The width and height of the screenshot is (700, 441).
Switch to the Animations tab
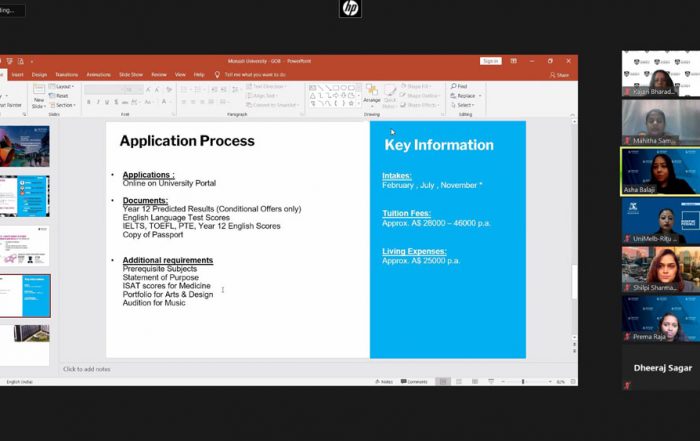[98, 75]
